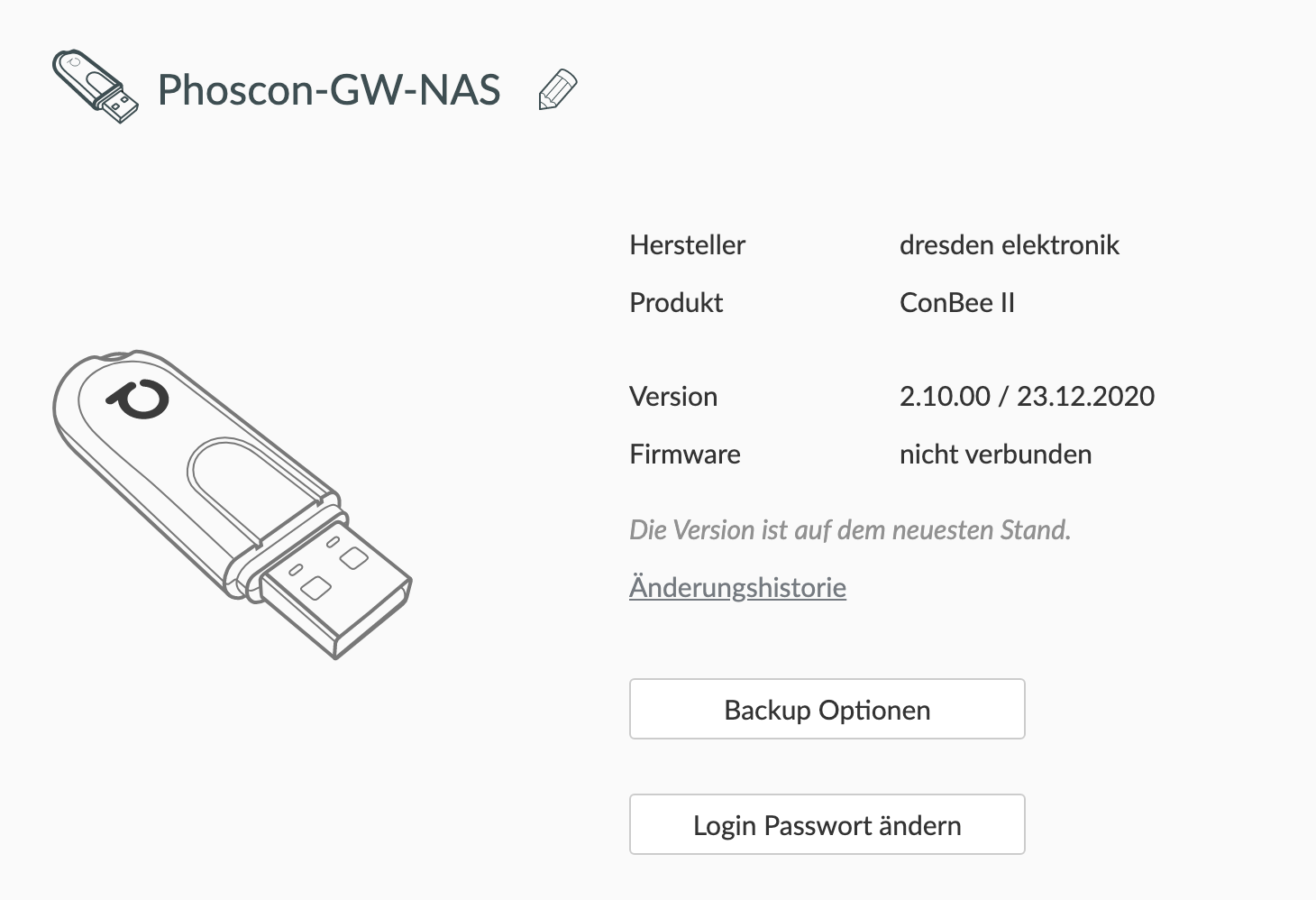Image resolution: width=1316 pixels, height=900 pixels.
Task: Select the Phoscon-GW-NAS gateway title
Action: click(329, 90)
